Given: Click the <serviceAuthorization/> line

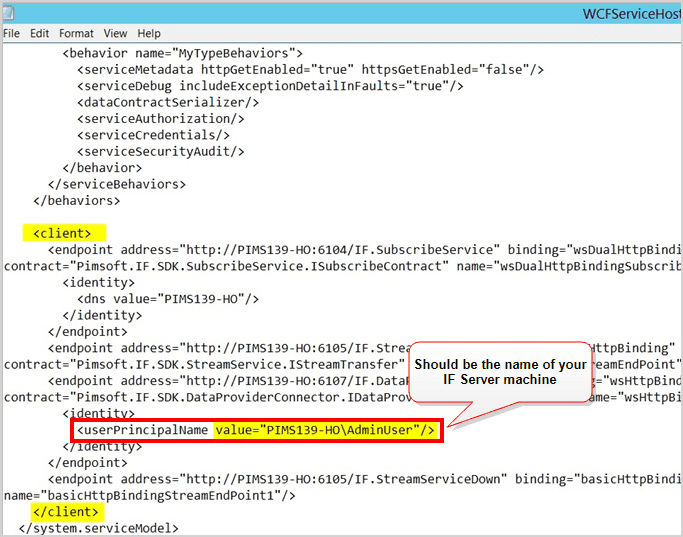Looking at the screenshot, I should pos(161,119).
